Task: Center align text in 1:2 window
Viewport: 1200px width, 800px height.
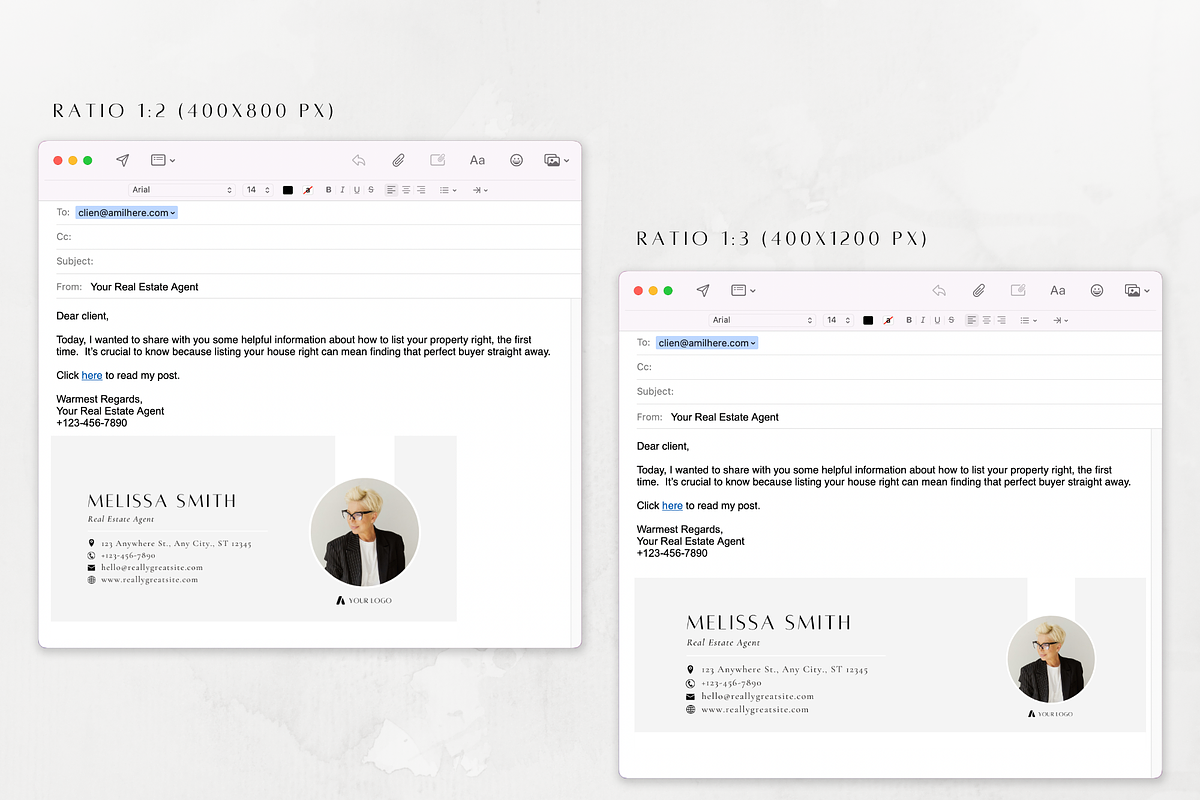Action: tap(406, 190)
